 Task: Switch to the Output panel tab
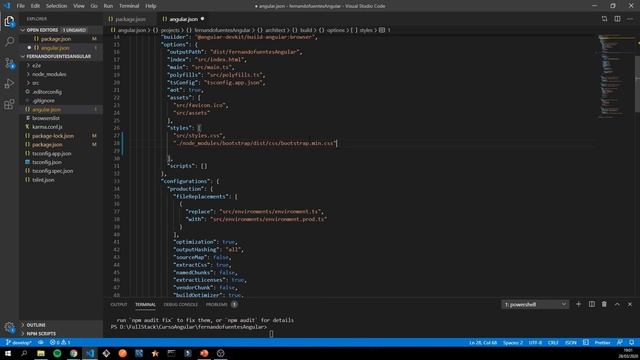tap(119, 304)
